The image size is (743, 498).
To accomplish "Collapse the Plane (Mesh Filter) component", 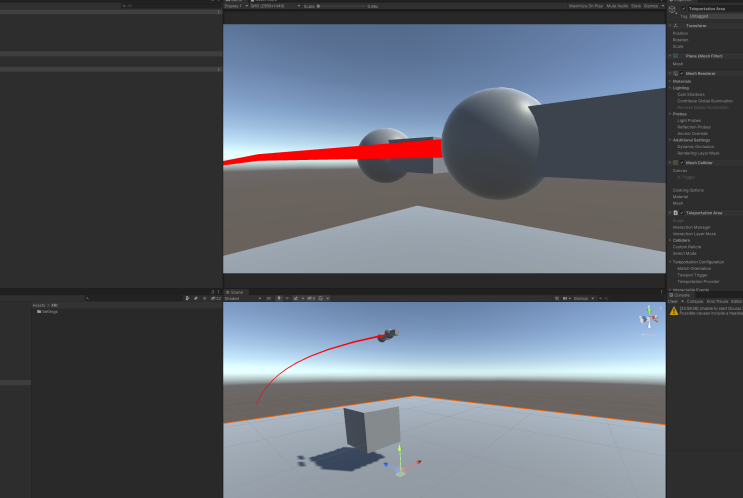I will [x=670, y=56].
